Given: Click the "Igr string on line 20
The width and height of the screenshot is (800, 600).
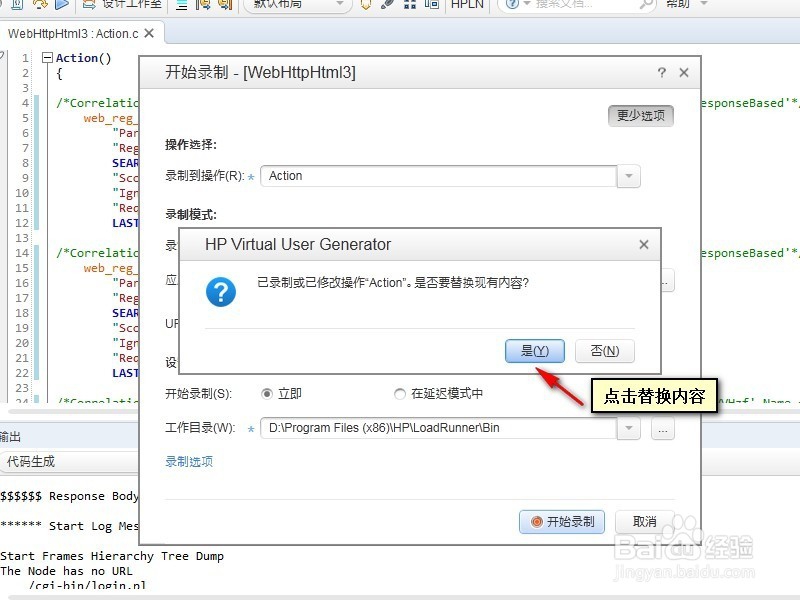Looking at the screenshot, I should pyautogui.click(x=126, y=343).
